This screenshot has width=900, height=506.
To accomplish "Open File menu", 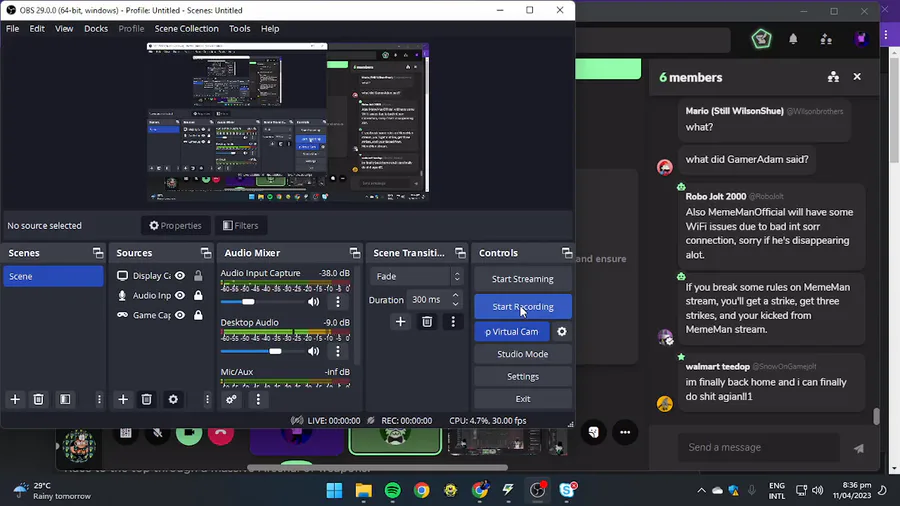I will click(x=12, y=29).
